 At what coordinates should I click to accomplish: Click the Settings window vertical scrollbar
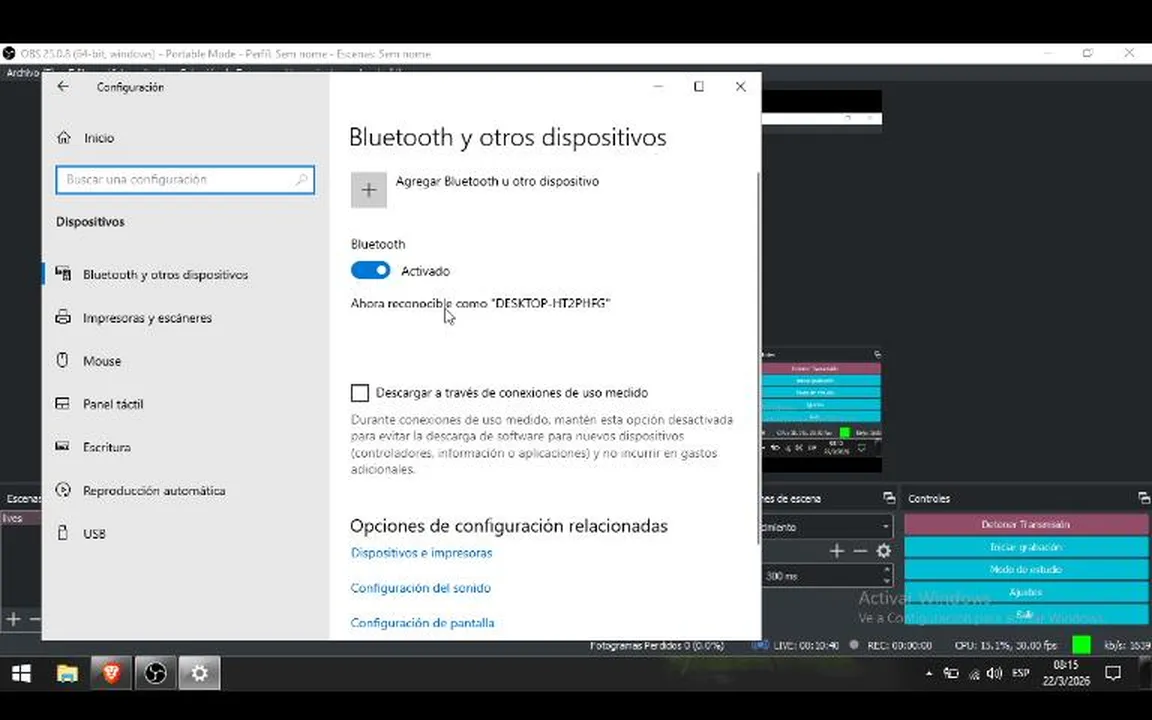757,358
